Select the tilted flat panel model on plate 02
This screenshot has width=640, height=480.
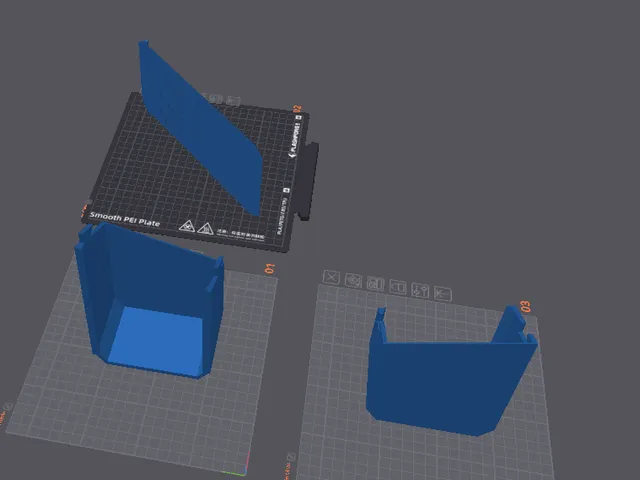(x=200, y=128)
